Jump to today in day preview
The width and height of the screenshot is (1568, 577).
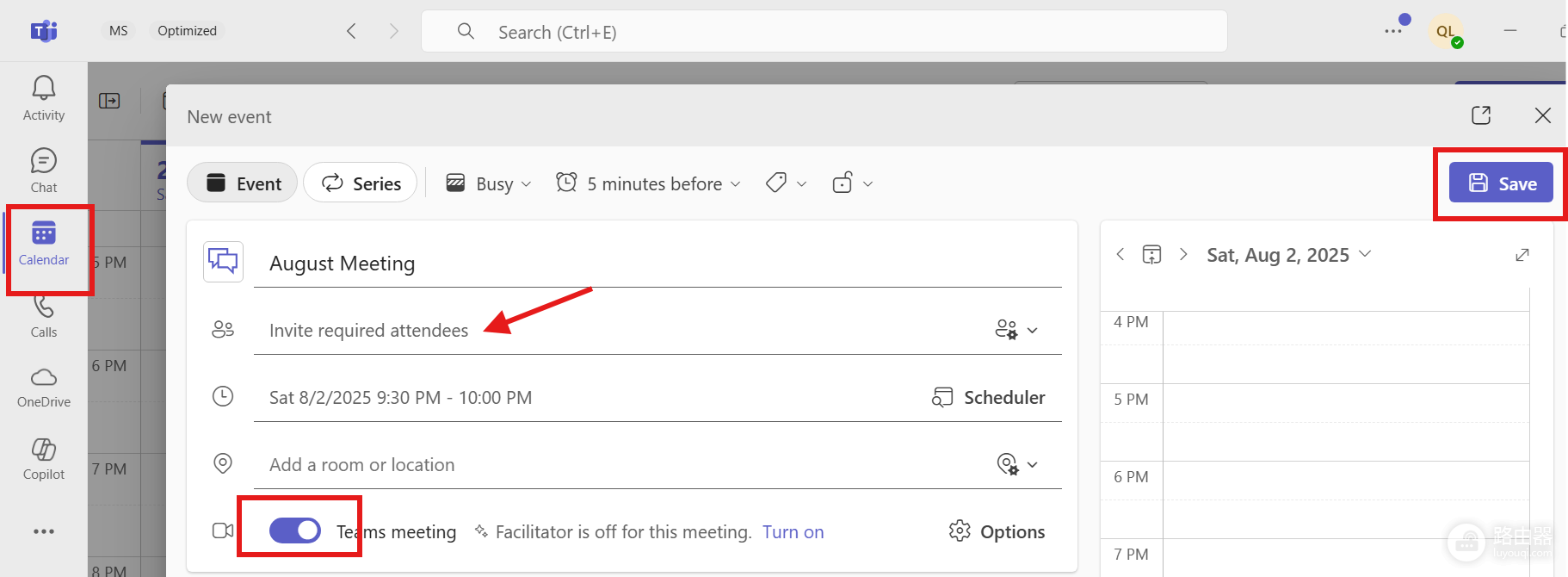click(1151, 254)
